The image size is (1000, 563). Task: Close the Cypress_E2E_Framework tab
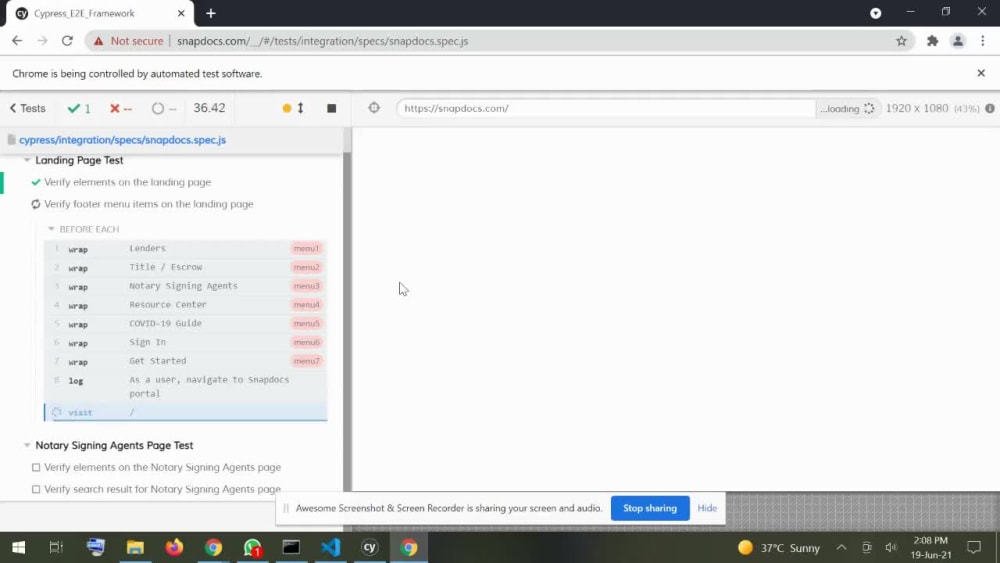pyautogui.click(x=181, y=13)
